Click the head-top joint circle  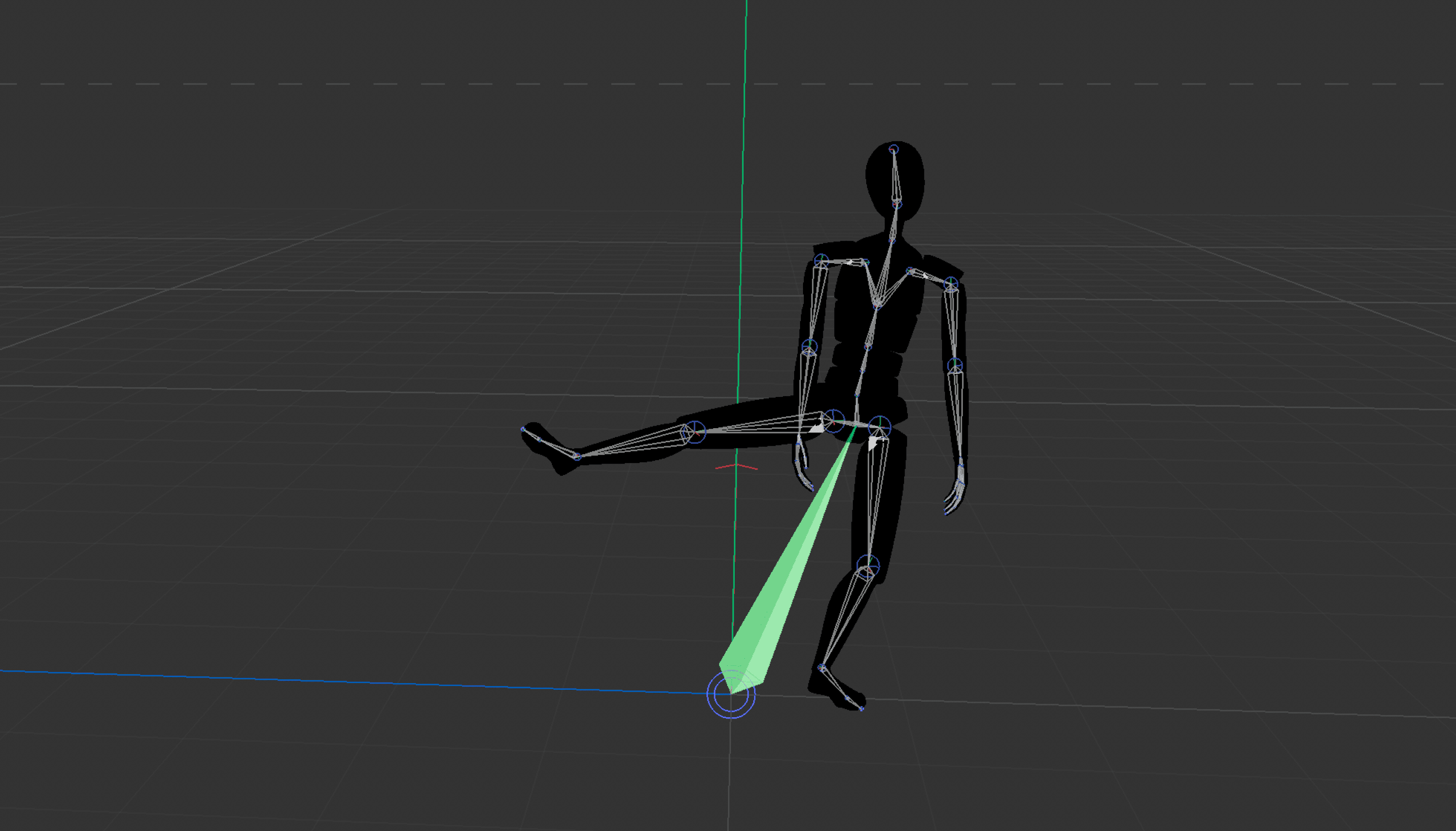click(894, 150)
